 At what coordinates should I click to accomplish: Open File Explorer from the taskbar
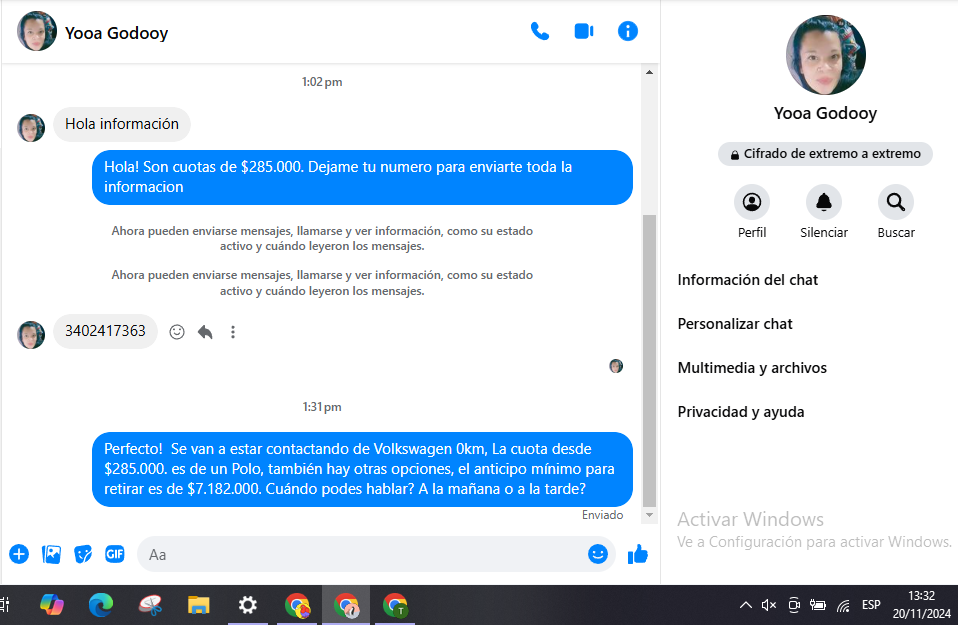coord(199,605)
